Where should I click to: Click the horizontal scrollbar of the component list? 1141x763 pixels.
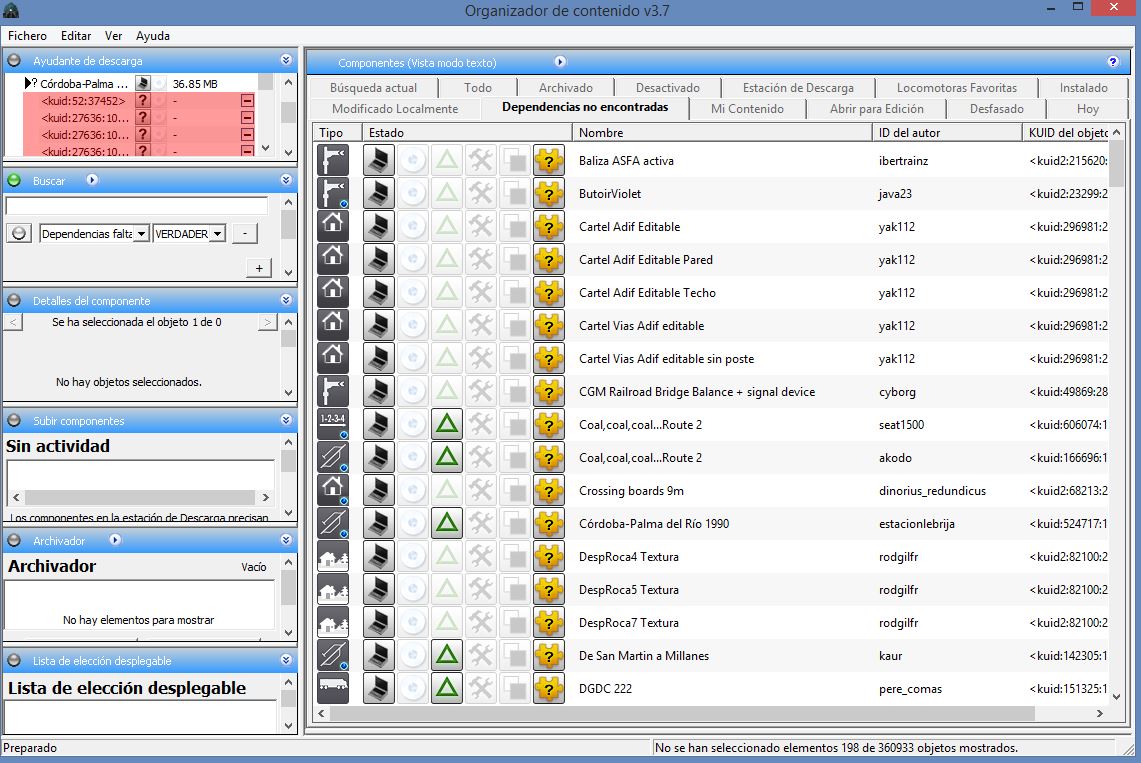click(682, 714)
